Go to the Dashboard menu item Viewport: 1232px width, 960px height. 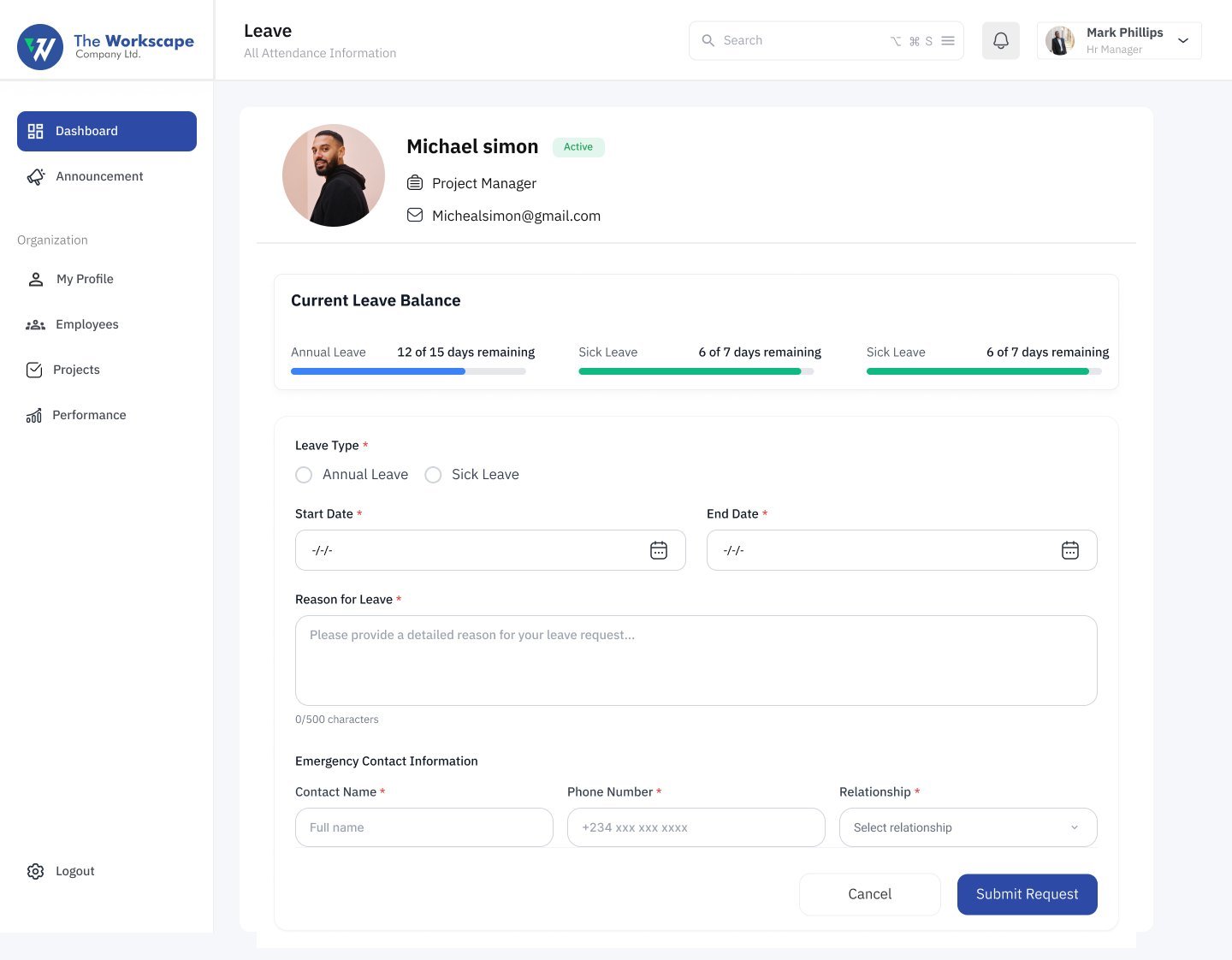[x=107, y=131]
